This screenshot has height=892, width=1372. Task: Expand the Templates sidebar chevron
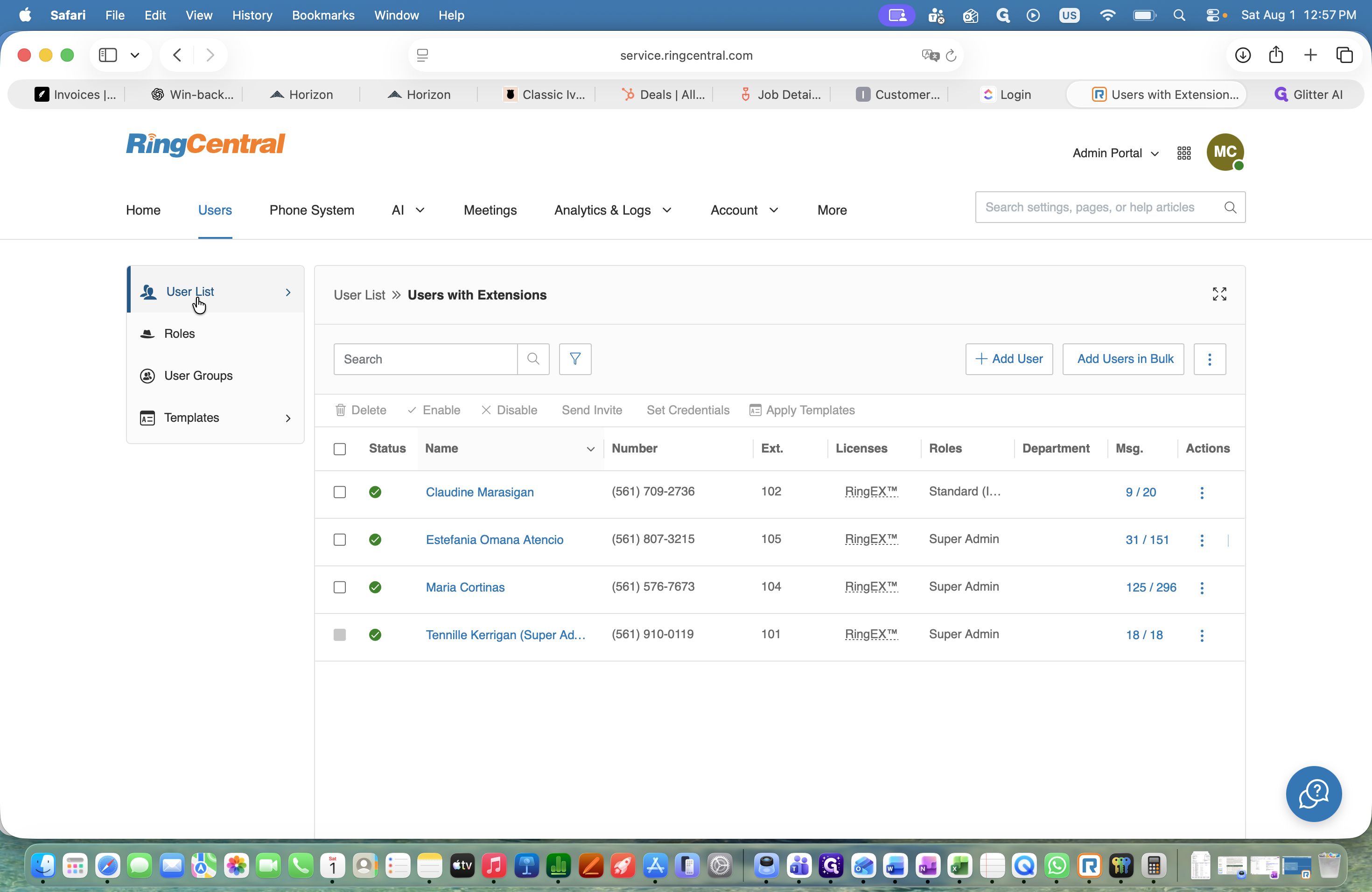pos(288,418)
